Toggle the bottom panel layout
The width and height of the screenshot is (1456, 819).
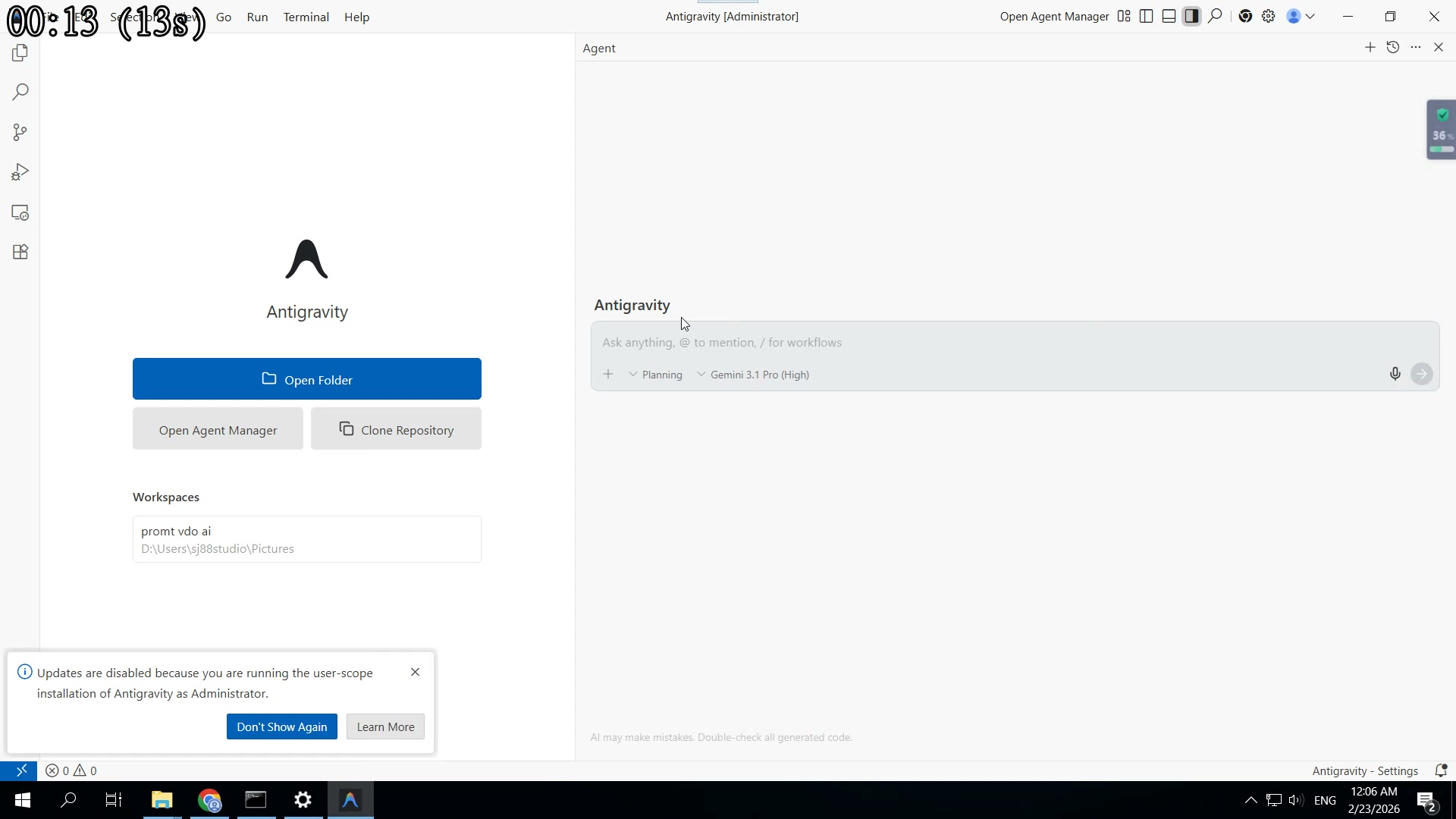[x=1169, y=16]
